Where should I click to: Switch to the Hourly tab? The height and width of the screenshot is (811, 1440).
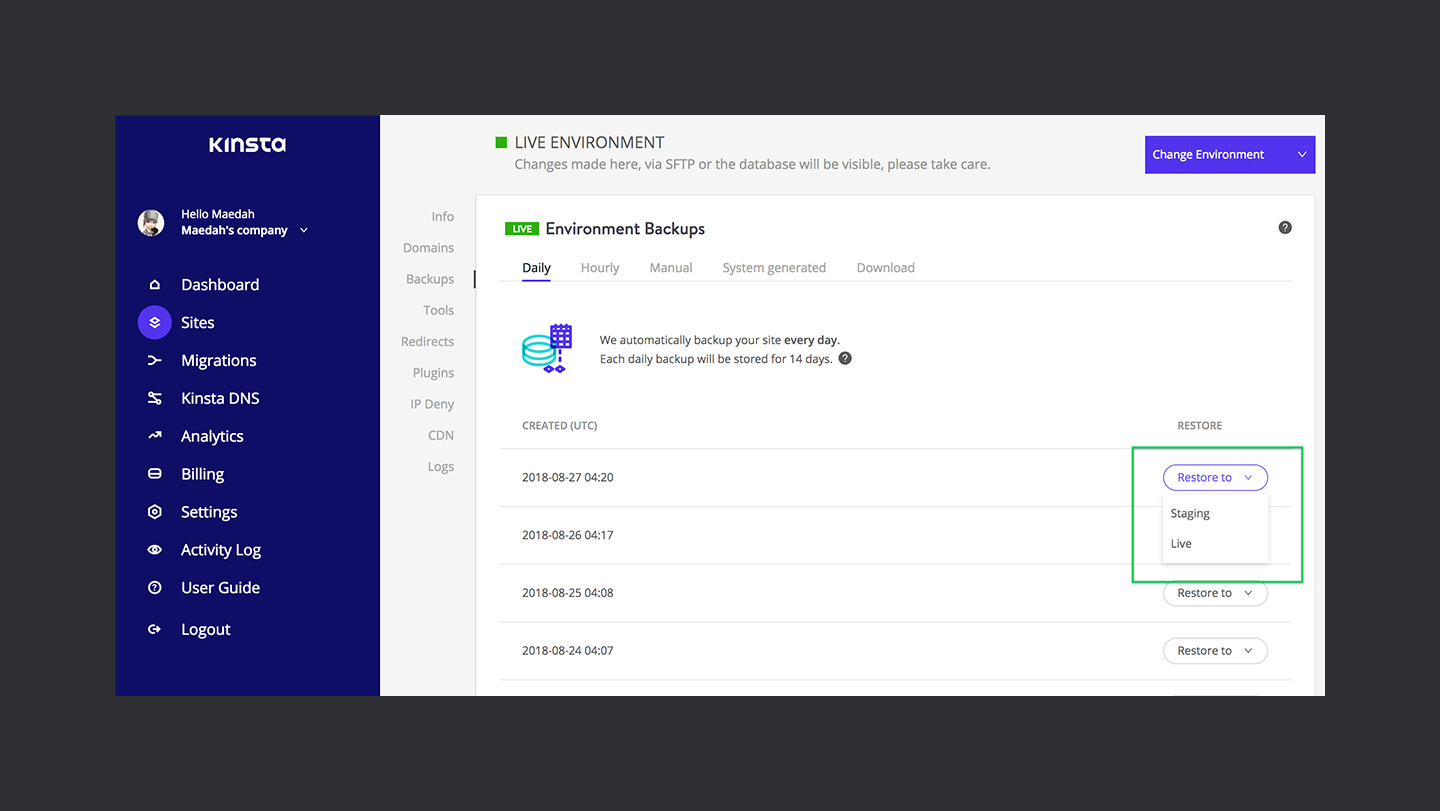pyautogui.click(x=600, y=268)
